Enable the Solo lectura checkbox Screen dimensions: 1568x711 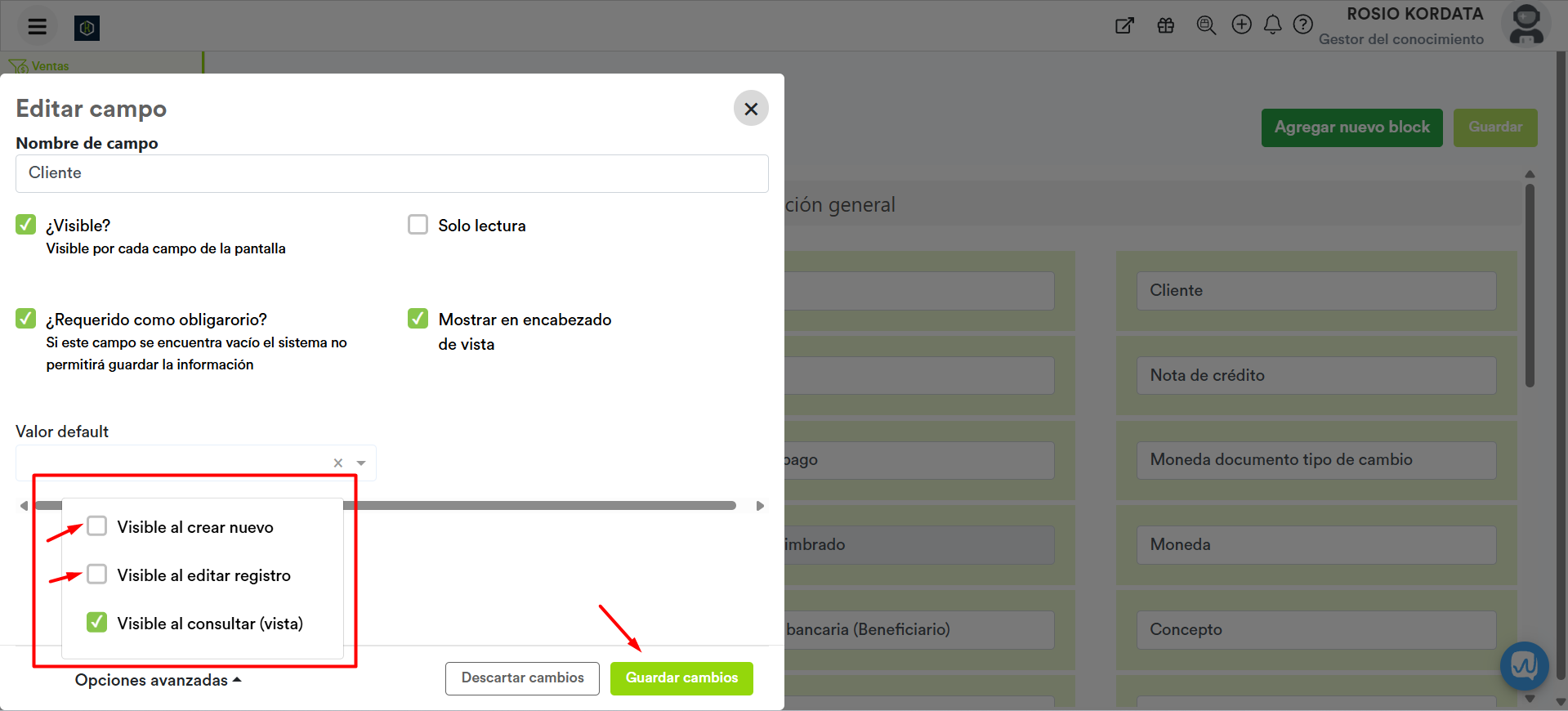point(418,225)
